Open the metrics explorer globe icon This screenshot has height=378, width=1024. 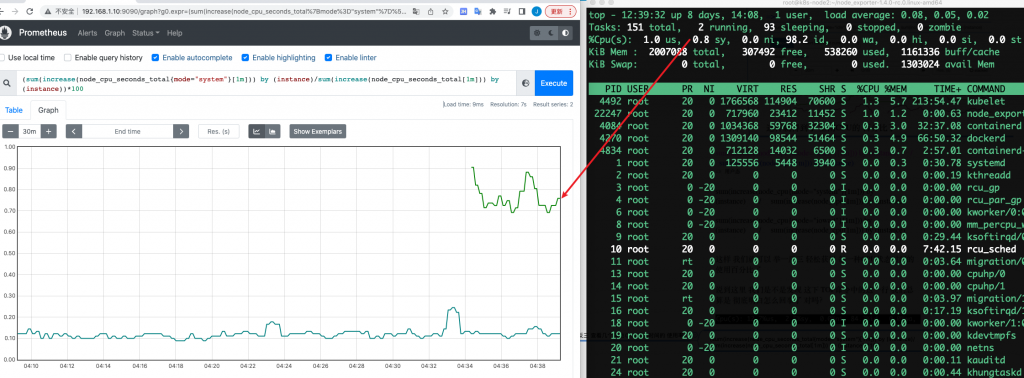pyautogui.click(x=526, y=84)
